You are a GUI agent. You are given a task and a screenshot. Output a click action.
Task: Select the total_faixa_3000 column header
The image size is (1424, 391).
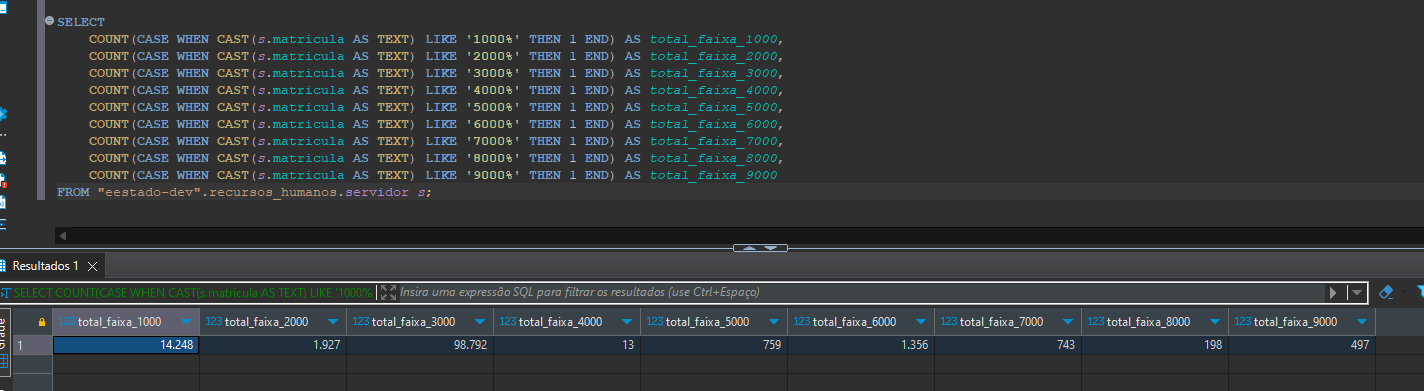coord(420,322)
